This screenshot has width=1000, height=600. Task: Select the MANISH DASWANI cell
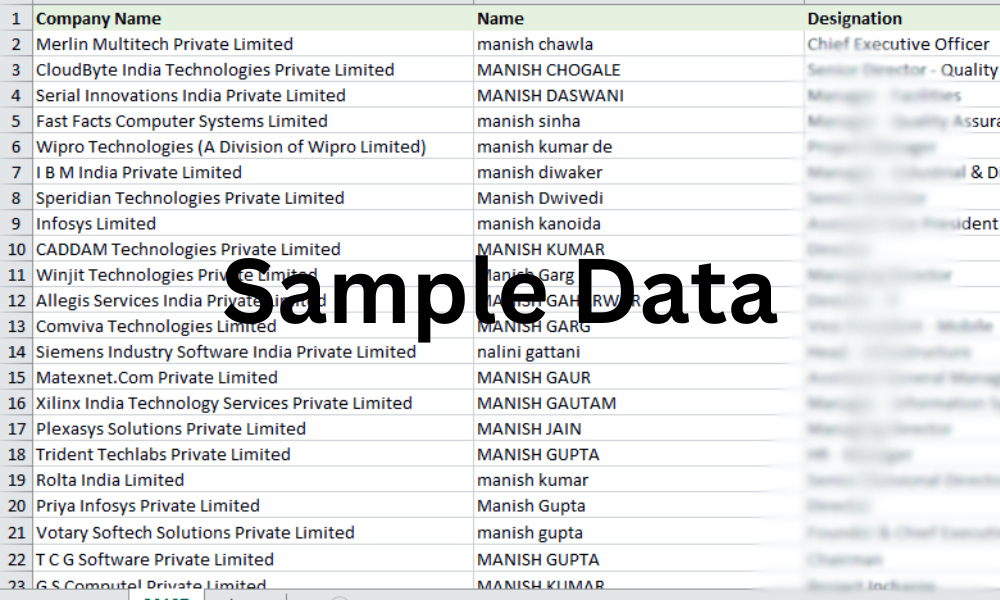point(639,96)
